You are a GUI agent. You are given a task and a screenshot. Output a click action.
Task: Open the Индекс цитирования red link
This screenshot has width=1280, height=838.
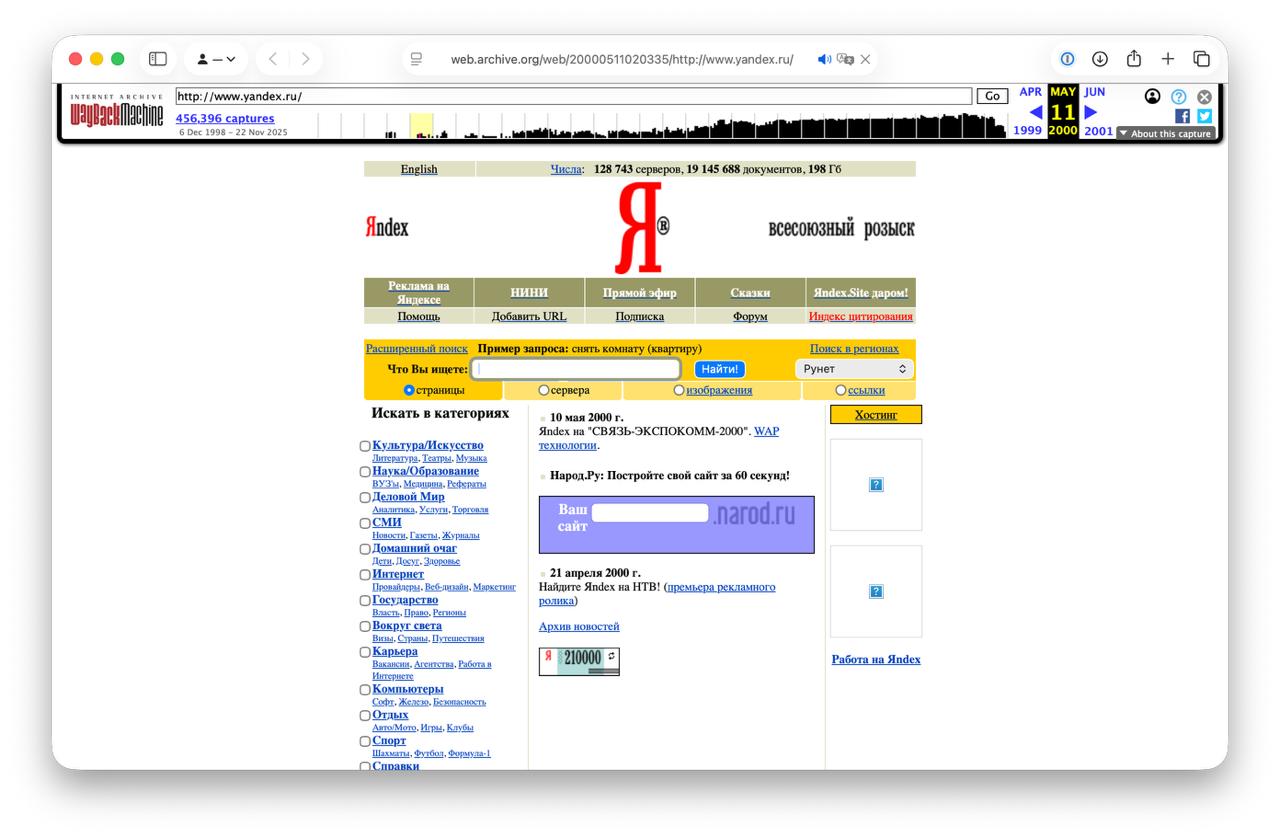coord(861,317)
